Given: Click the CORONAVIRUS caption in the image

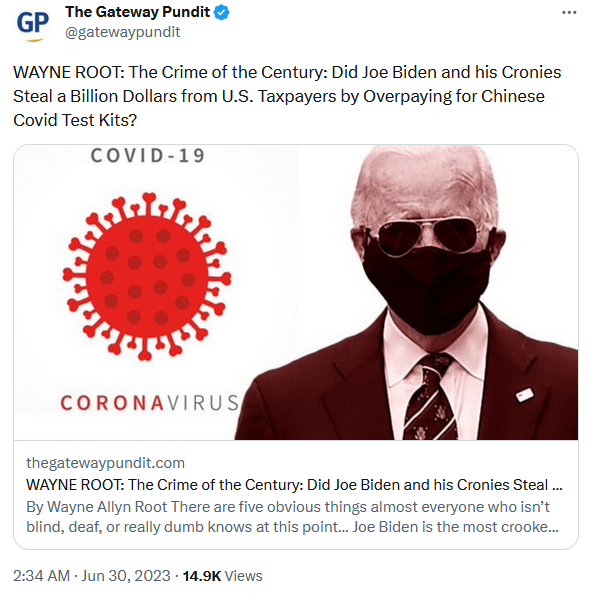Looking at the screenshot, I should pyautogui.click(x=150, y=403).
